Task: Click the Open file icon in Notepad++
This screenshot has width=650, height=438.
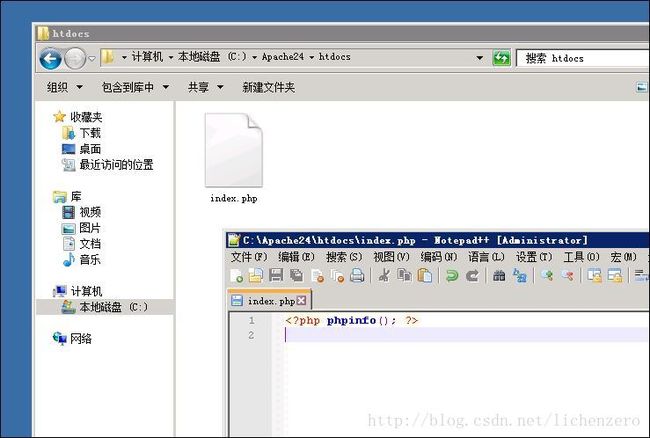Action: [256, 276]
